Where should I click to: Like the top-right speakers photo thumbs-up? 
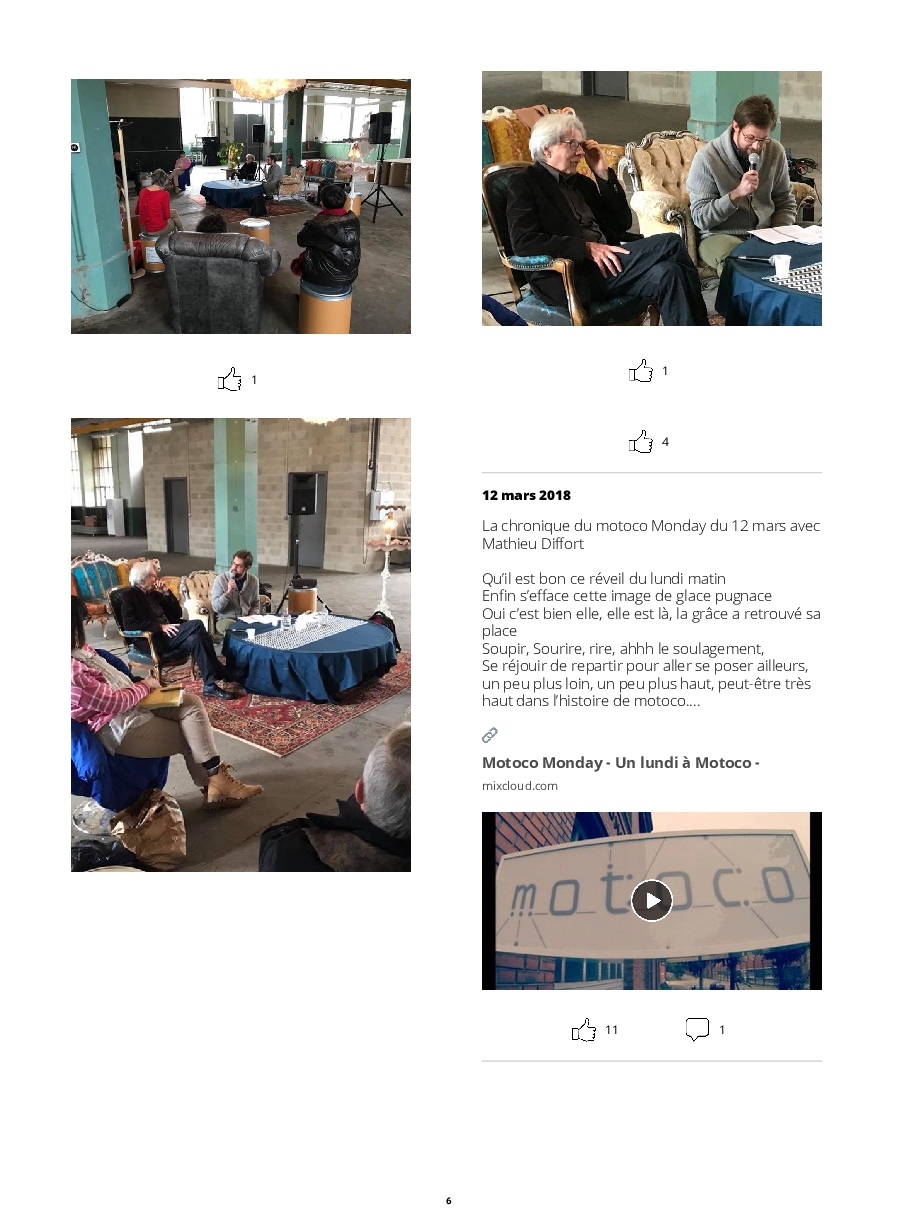641,370
